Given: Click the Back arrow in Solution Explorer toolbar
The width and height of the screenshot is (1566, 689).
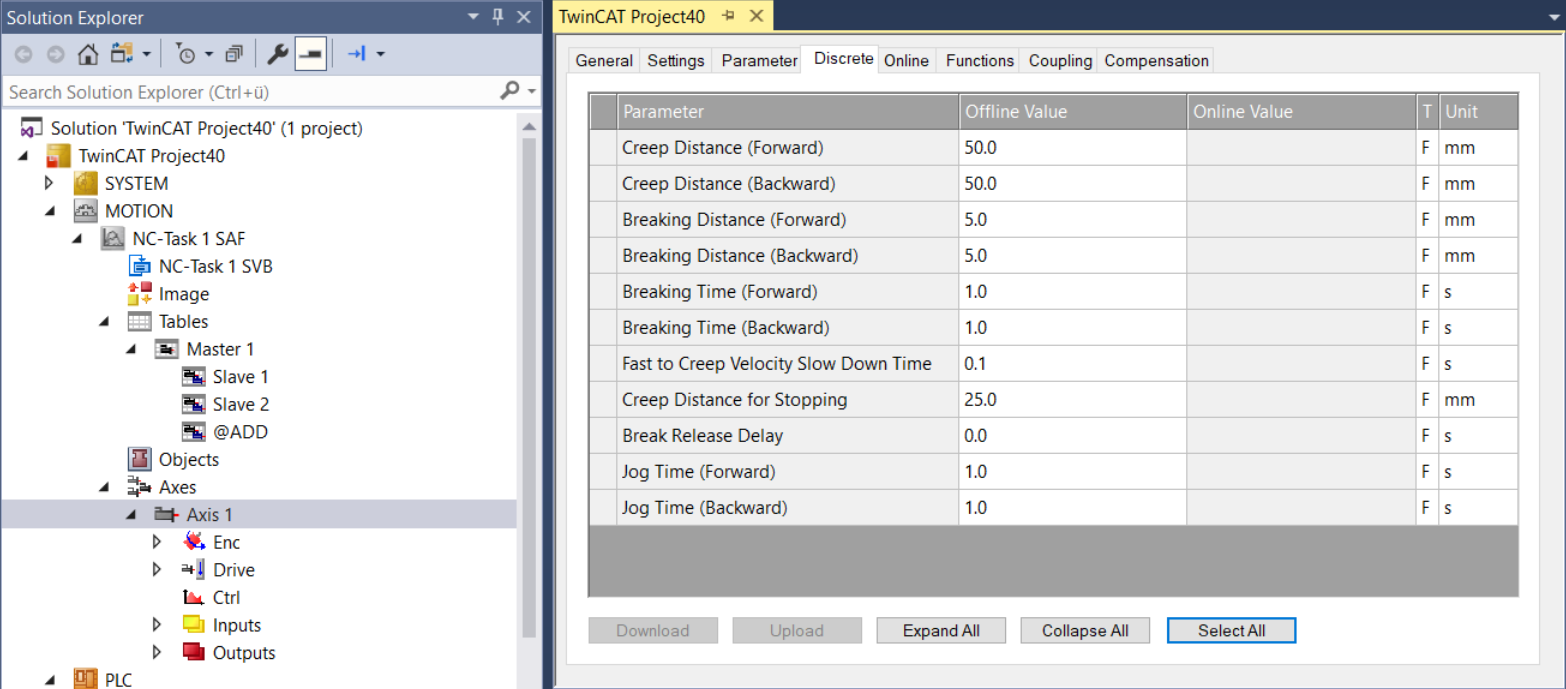Looking at the screenshot, I should pyautogui.click(x=23, y=53).
